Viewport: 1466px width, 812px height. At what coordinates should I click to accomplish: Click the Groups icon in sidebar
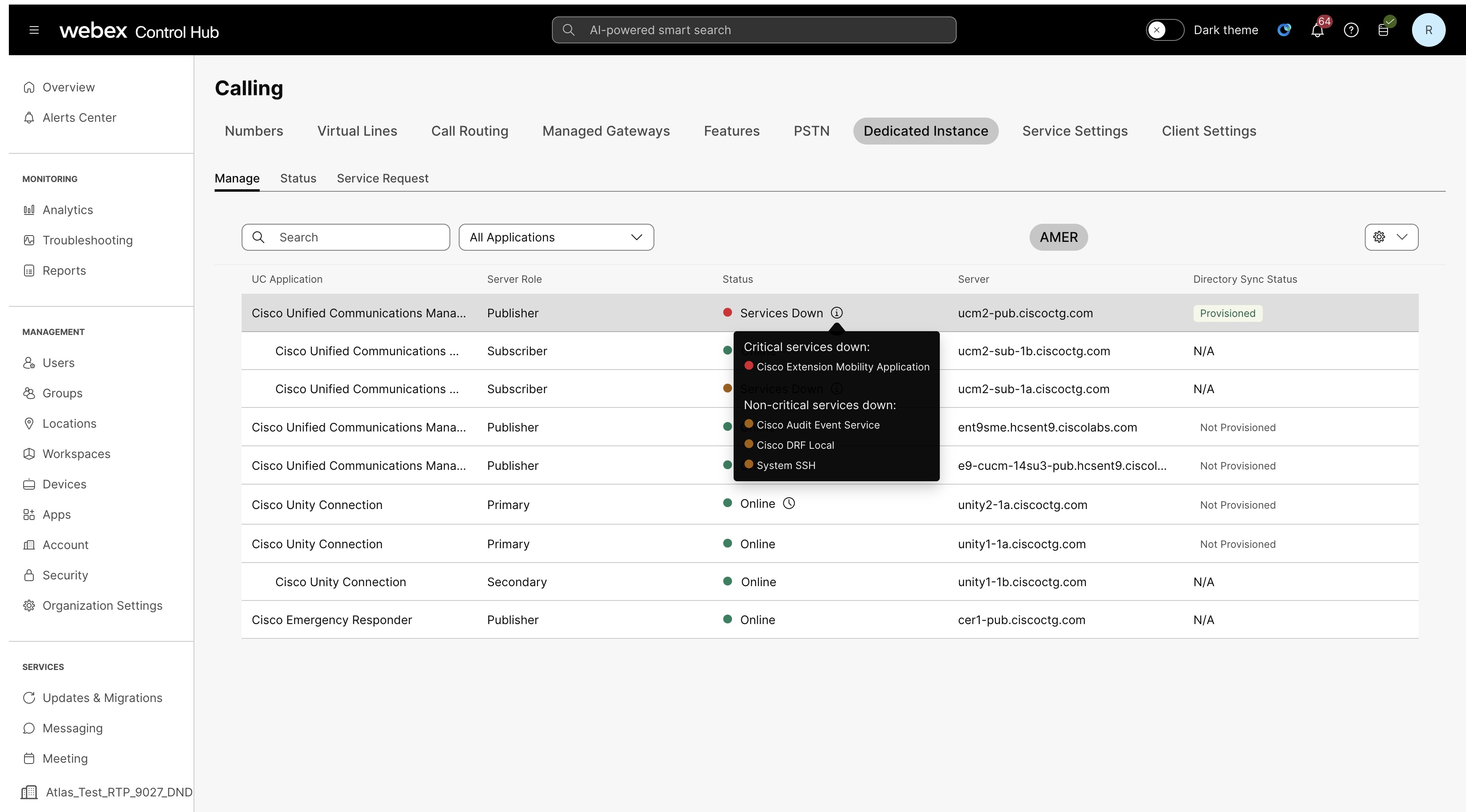coord(29,393)
